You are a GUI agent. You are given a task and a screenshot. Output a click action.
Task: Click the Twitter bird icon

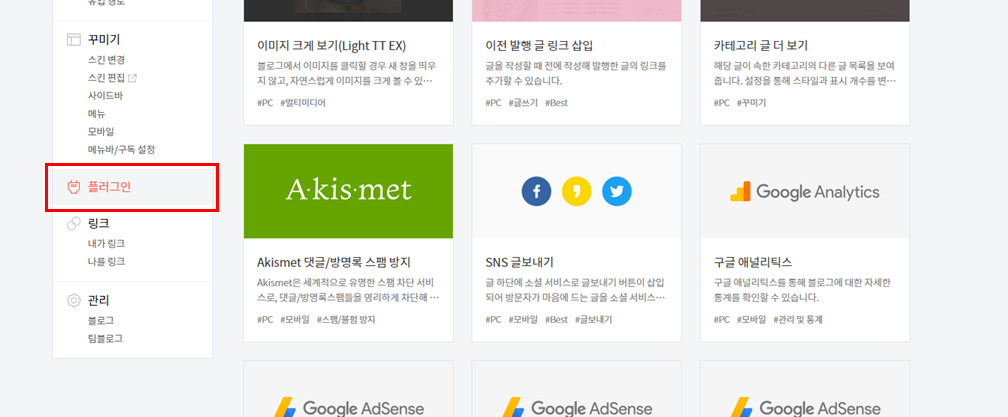click(617, 191)
